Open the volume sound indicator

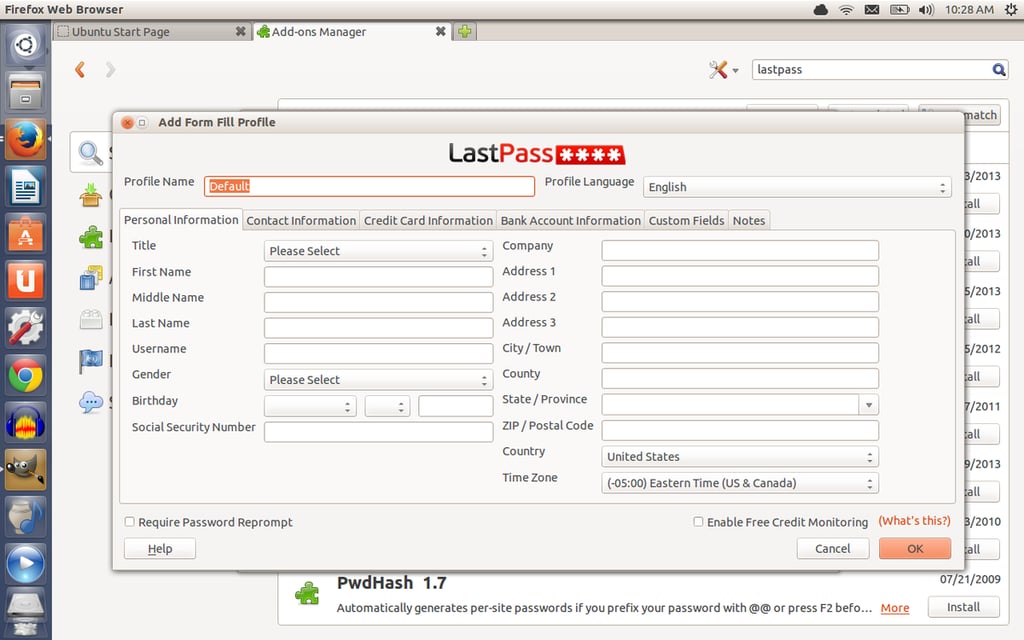tap(926, 10)
